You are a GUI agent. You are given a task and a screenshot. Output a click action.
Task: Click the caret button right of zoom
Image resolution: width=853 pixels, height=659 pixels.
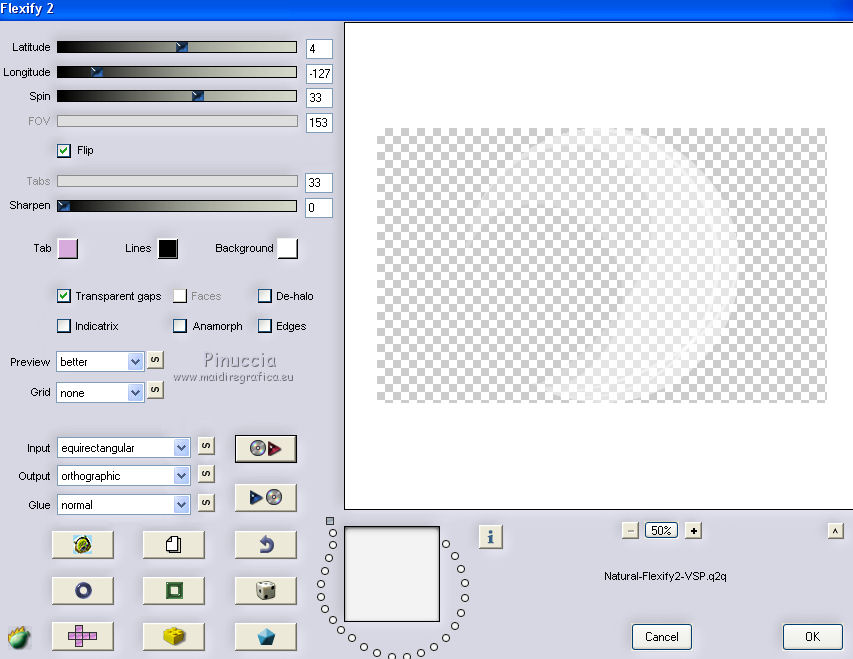pos(836,531)
